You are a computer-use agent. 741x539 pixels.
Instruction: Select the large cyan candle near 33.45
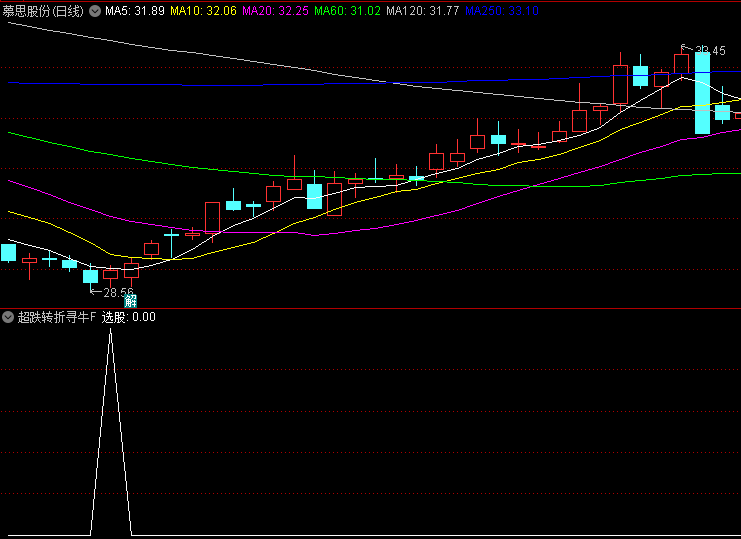point(702,94)
